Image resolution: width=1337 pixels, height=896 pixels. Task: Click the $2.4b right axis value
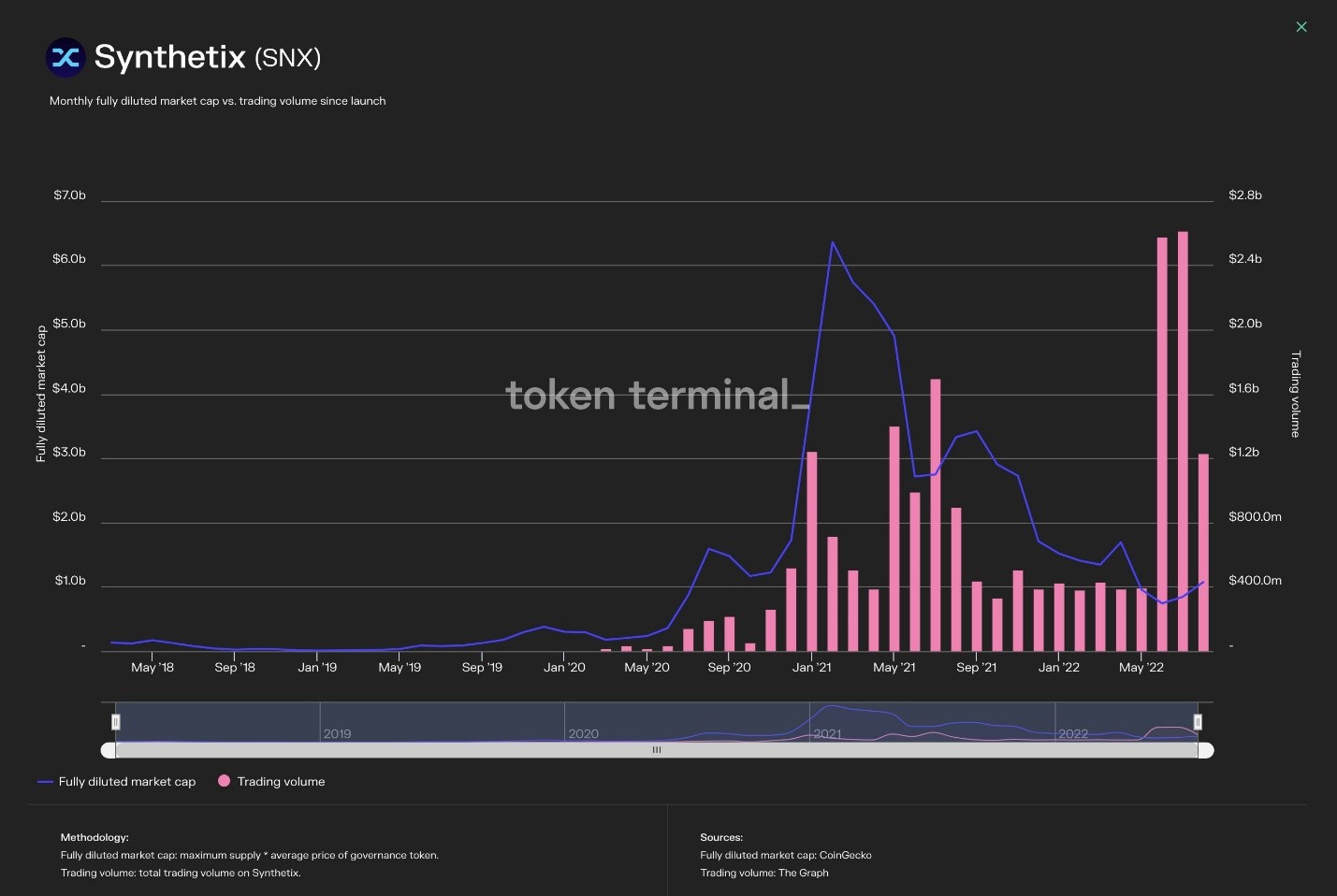coord(1245,259)
